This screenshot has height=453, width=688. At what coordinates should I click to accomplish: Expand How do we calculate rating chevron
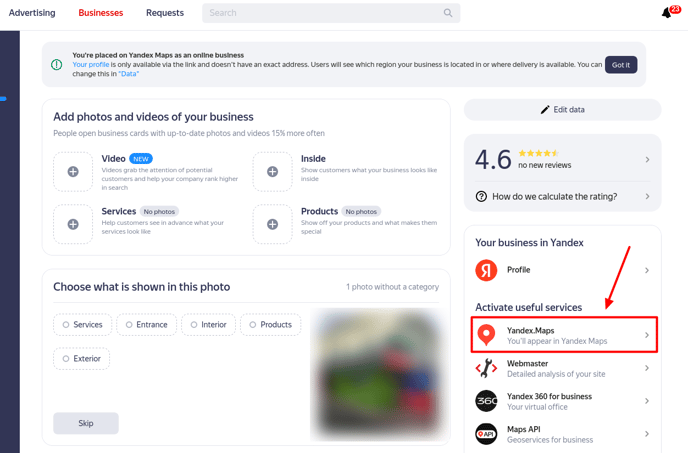pos(647,196)
